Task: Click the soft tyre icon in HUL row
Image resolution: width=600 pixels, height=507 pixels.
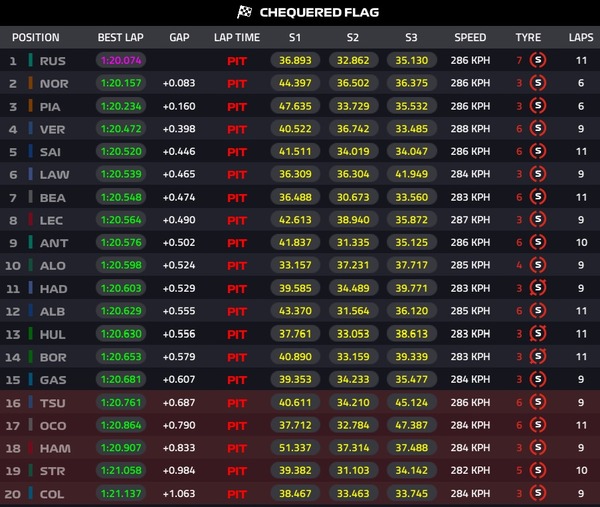Action: pos(538,334)
